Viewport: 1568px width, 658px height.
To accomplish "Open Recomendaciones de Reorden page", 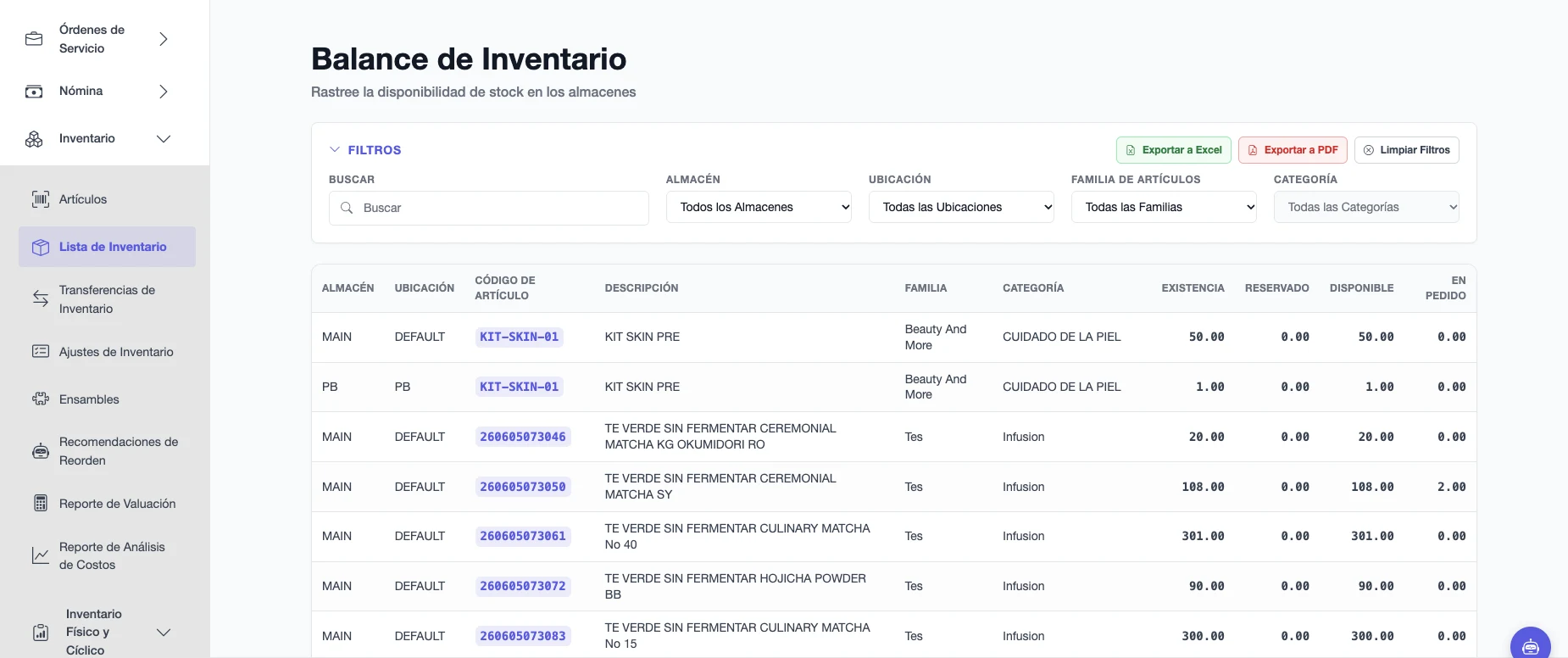I will 107,451.
